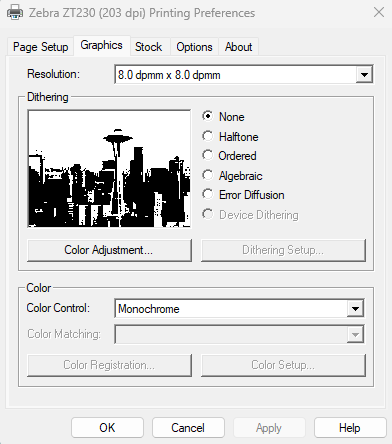Screen dimensions: 392x444
Task: Select Ordered dithering
Action: pos(229,156)
